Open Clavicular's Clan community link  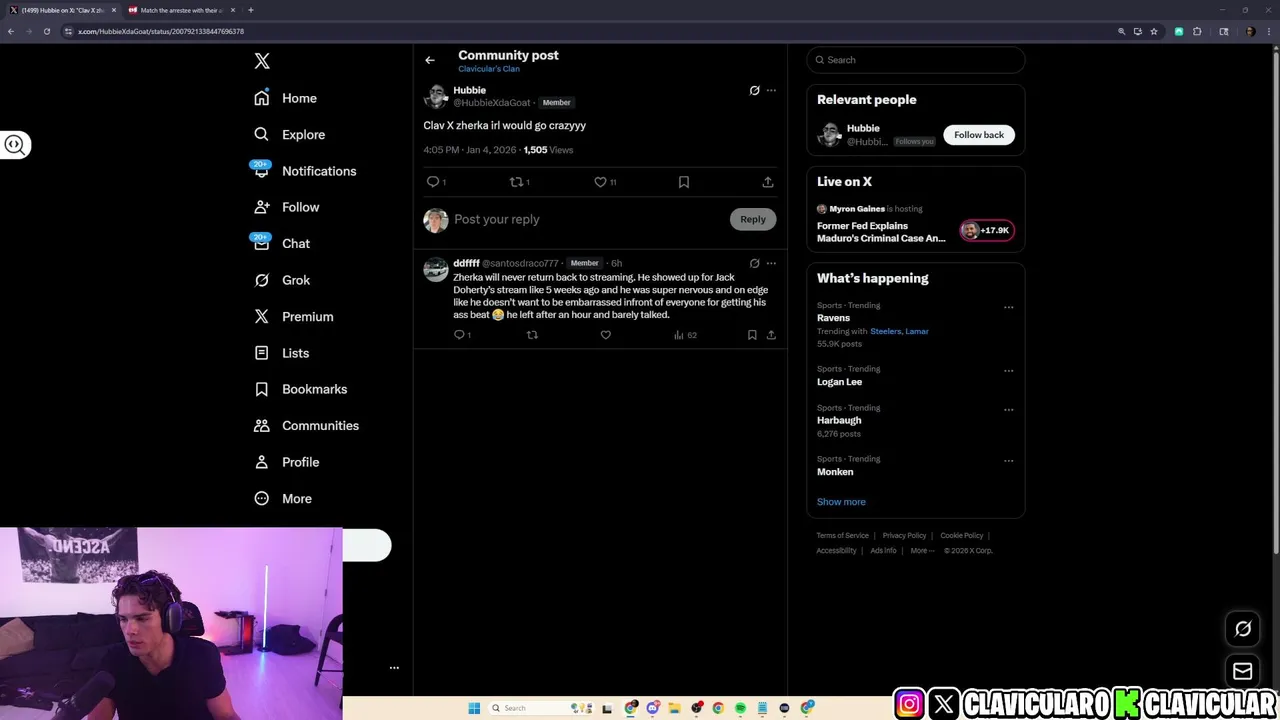coord(489,69)
